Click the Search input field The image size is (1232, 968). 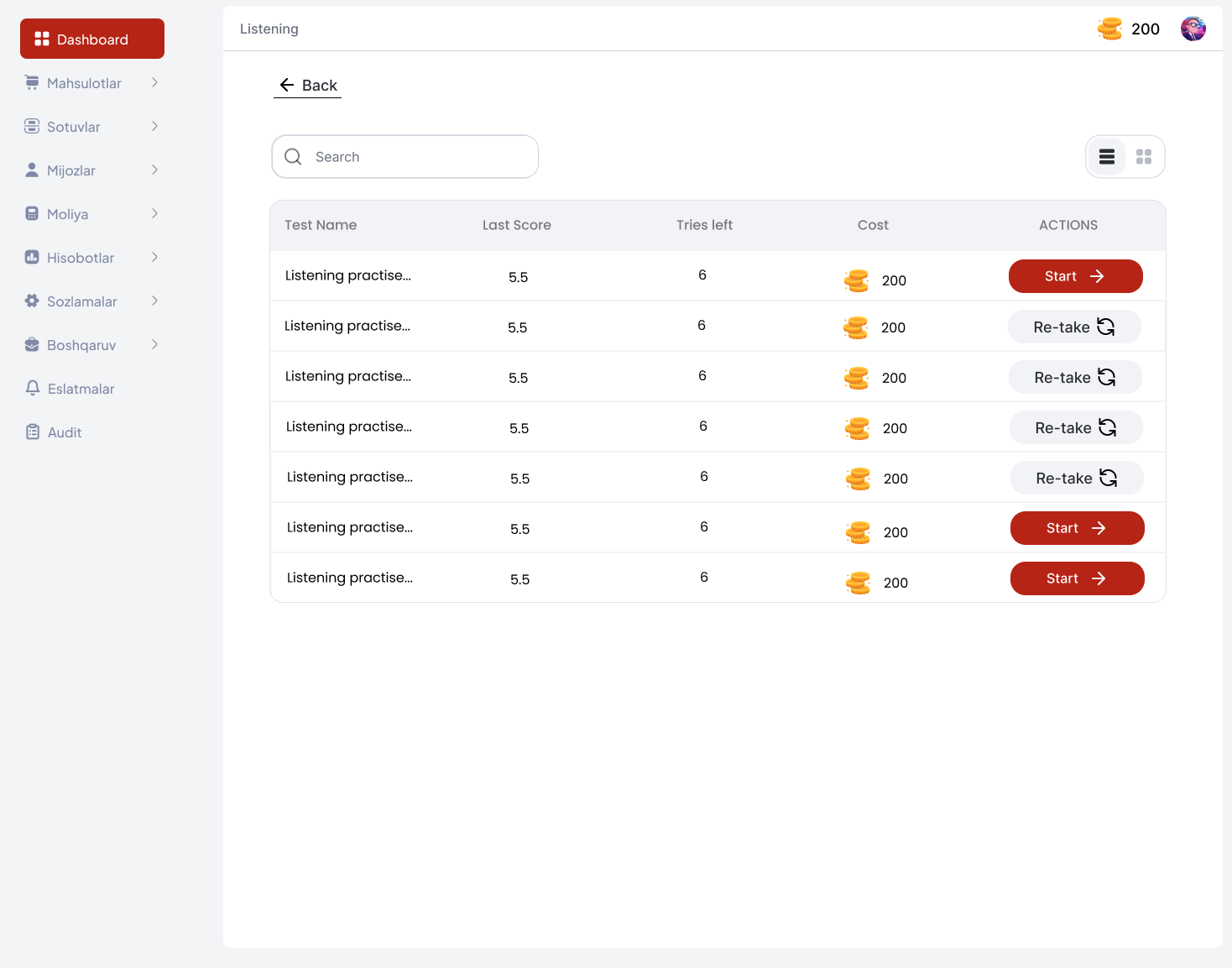coord(420,157)
